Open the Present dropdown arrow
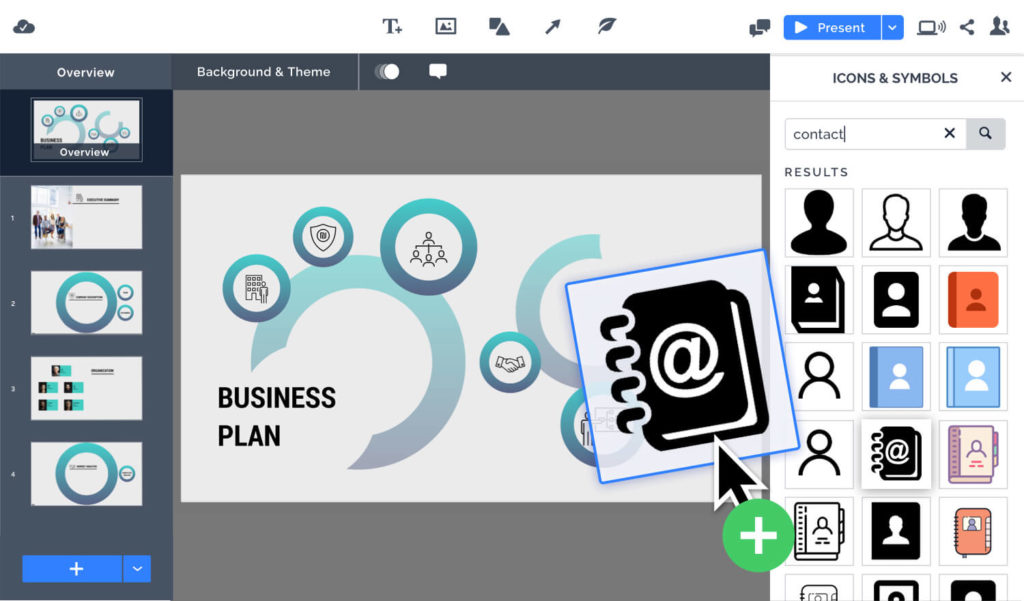Viewport: 1024px width, 601px height. (x=892, y=27)
